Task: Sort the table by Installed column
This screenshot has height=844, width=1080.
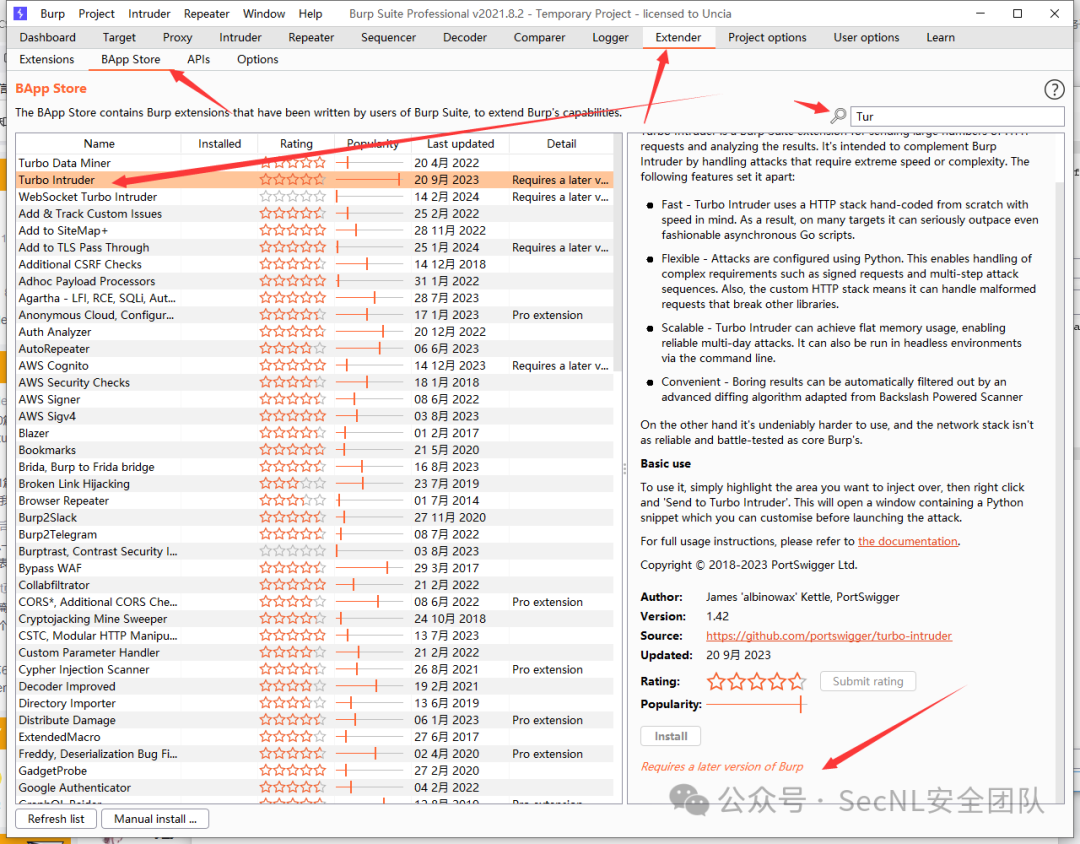Action: 219,143
